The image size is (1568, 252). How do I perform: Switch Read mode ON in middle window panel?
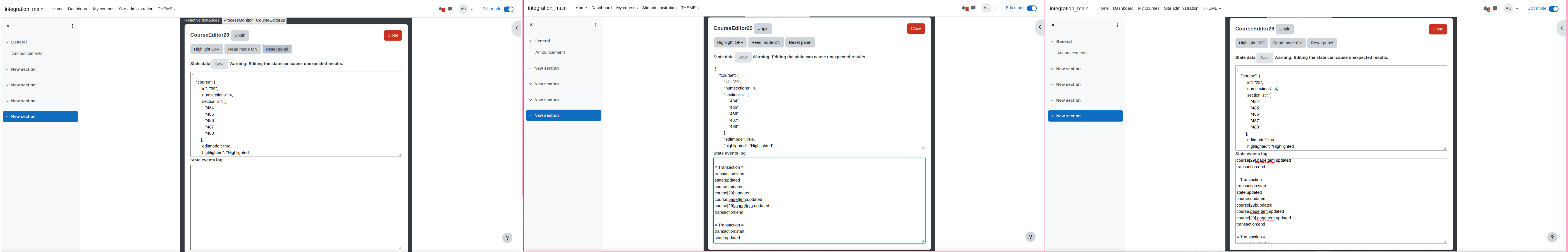coord(766,42)
